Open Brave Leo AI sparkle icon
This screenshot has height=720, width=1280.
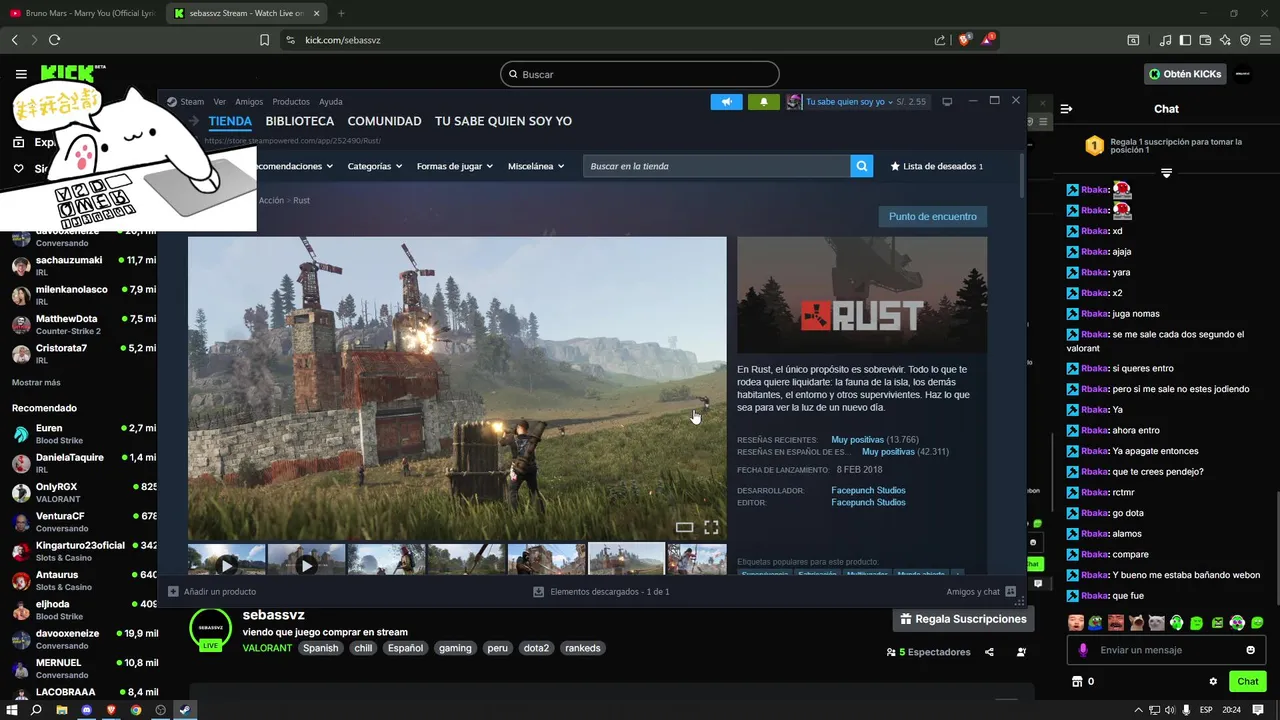[x=1226, y=40]
